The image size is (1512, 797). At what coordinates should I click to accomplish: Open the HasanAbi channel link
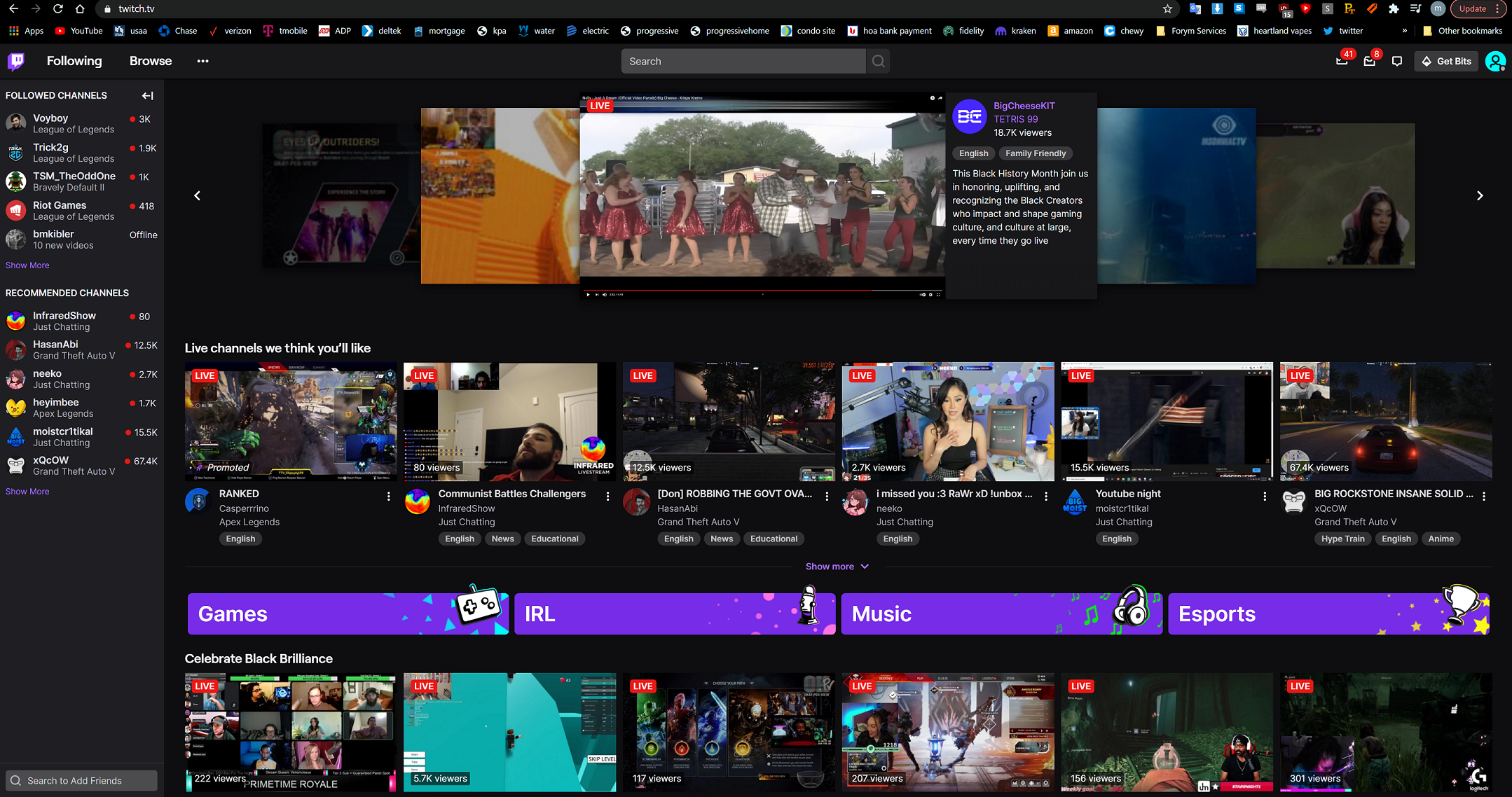point(678,508)
